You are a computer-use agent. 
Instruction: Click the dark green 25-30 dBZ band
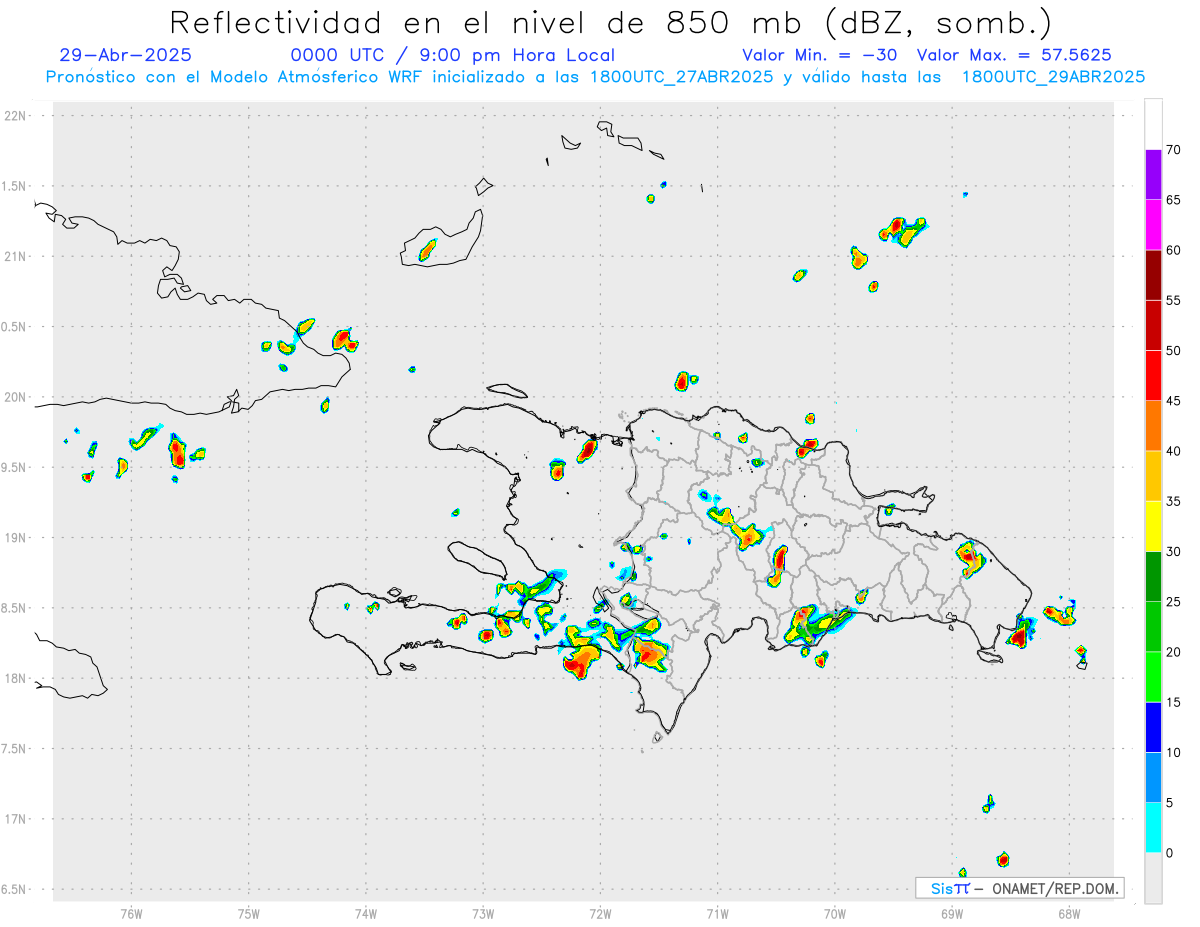click(1153, 577)
